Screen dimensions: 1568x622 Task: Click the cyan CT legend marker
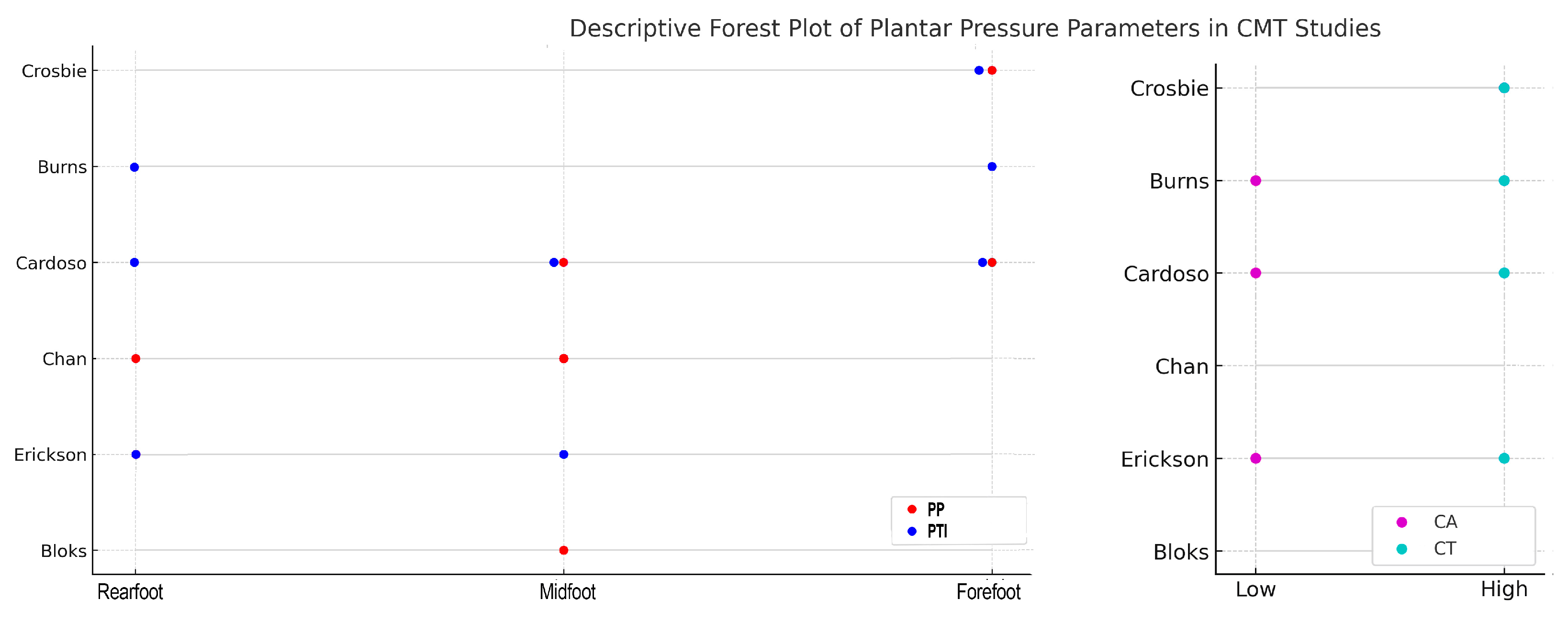coord(1402,549)
